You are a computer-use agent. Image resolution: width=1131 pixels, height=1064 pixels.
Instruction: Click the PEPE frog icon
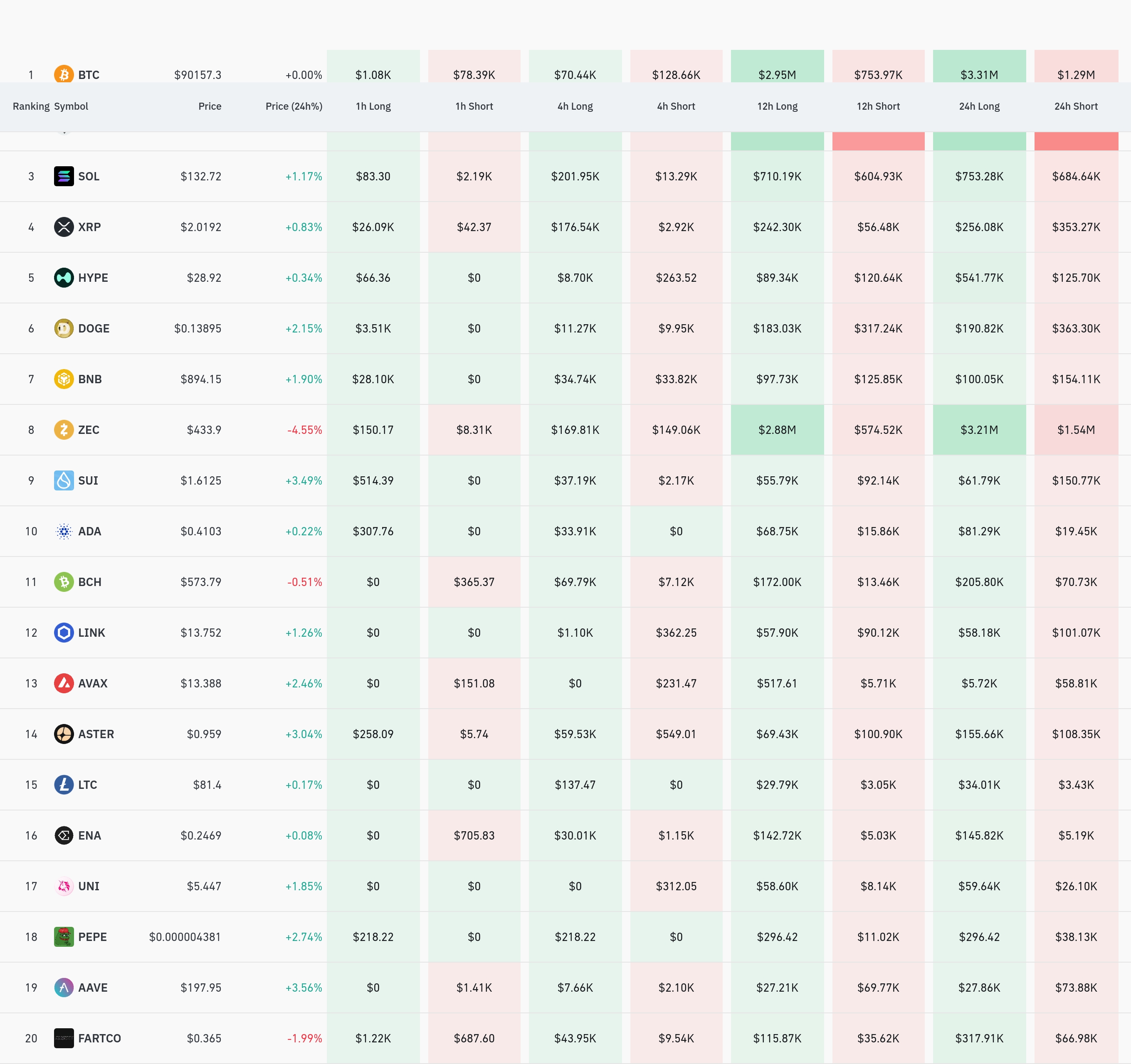click(x=64, y=937)
